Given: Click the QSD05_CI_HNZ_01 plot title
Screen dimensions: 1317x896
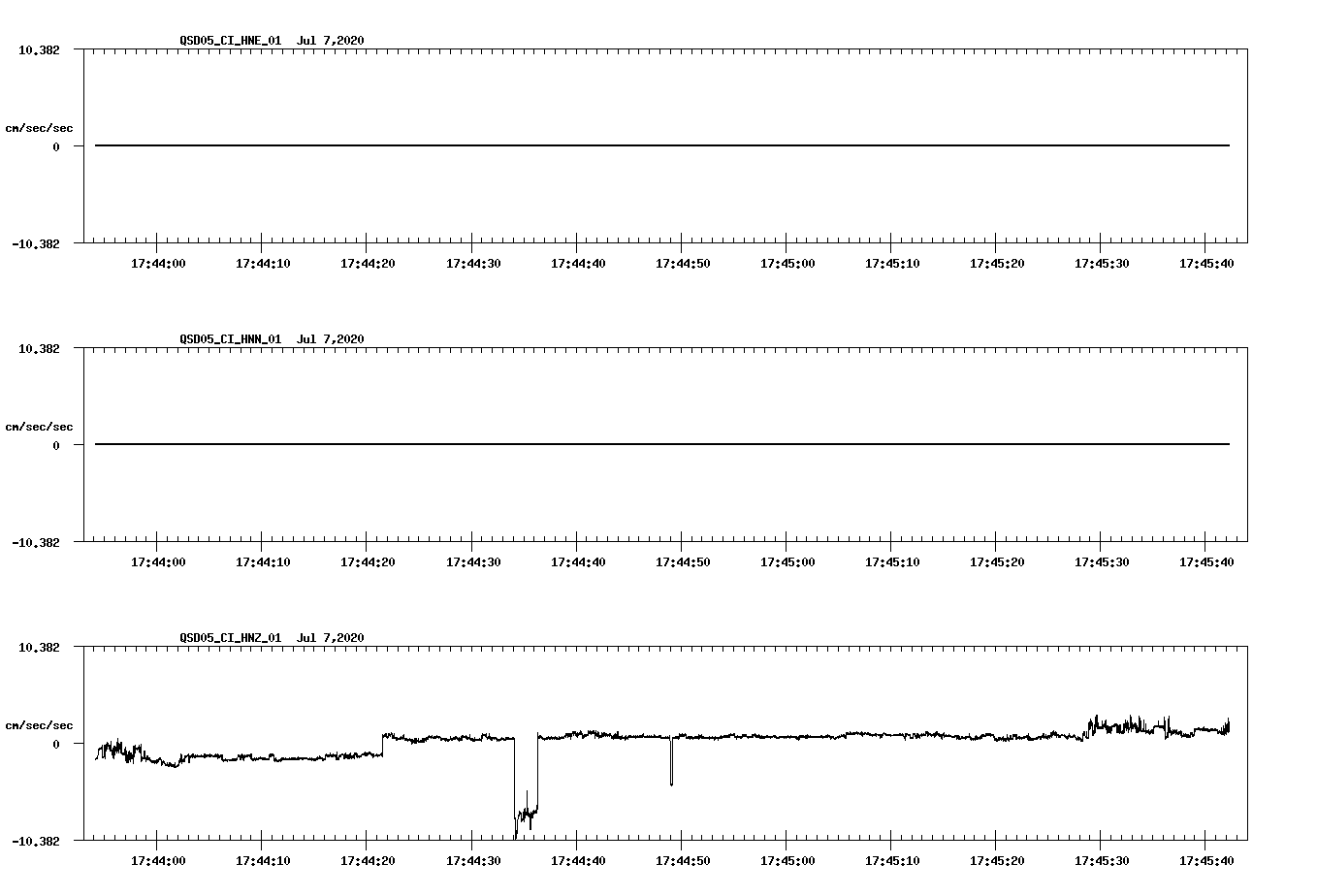Looking at the screenshot, I should (273, 638).
